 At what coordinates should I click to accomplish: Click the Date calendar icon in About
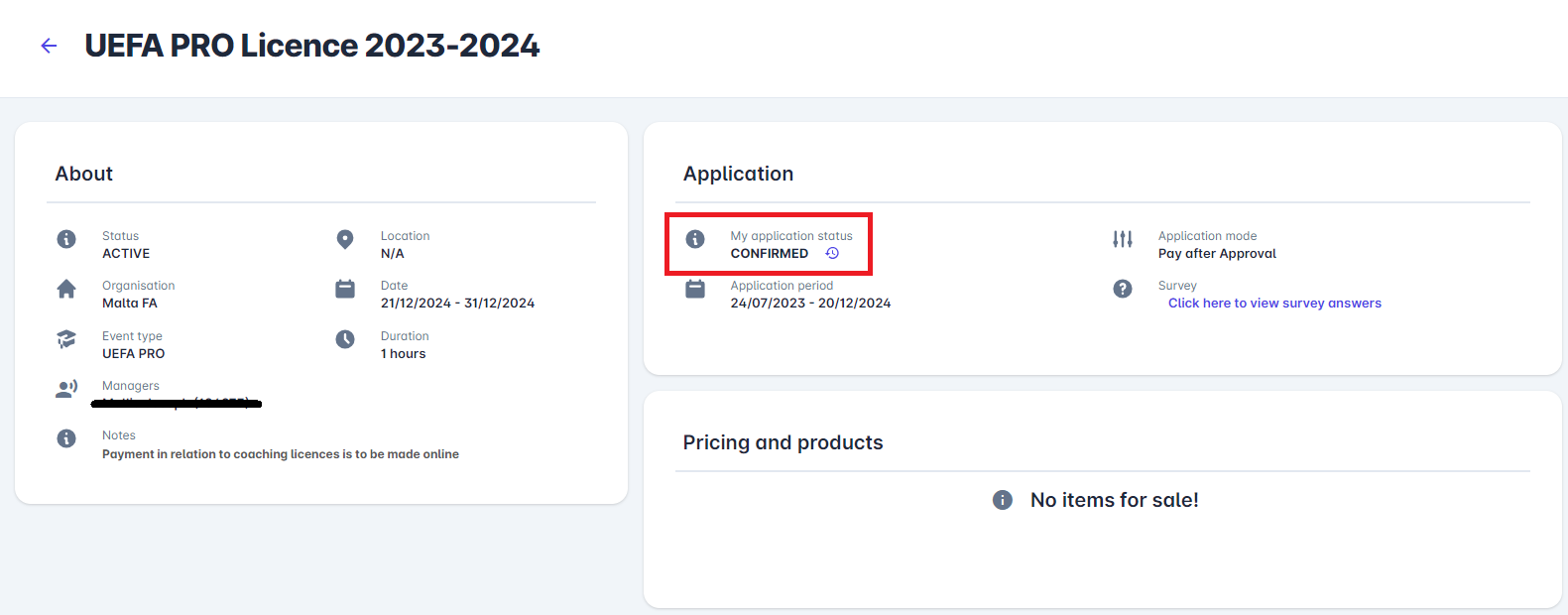(x=345, y=289)
